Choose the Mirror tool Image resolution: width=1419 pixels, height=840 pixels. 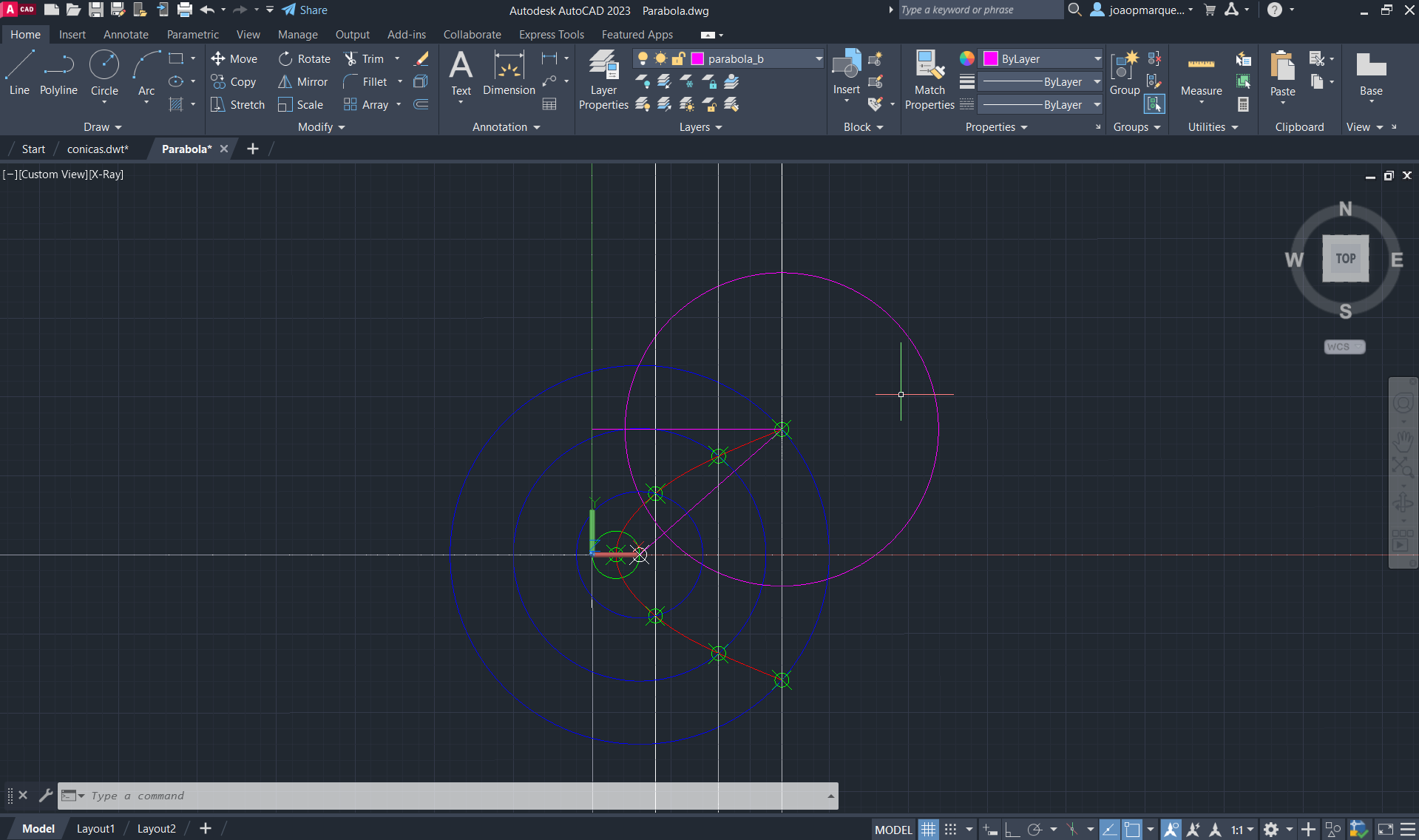click(x=302, y=82)
